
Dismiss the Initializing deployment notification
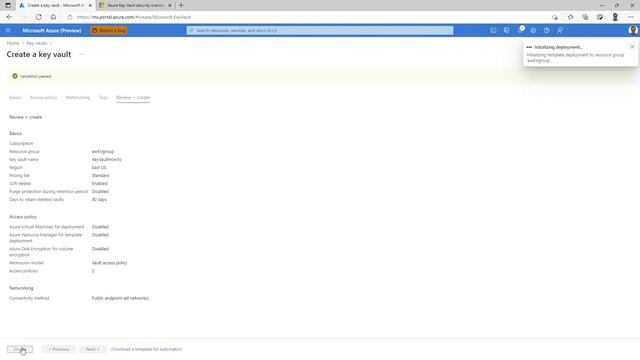632,47
